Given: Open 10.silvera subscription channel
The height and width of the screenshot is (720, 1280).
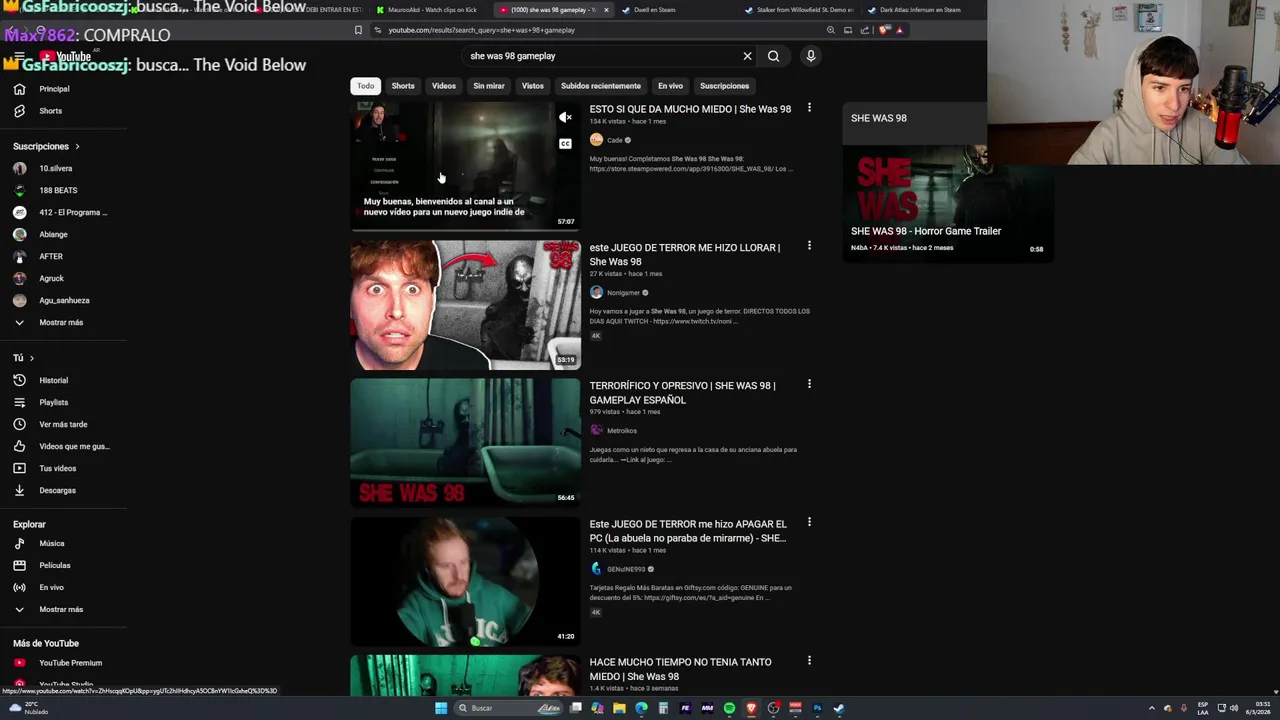Looking at the screenshot, I should point(55,168).
